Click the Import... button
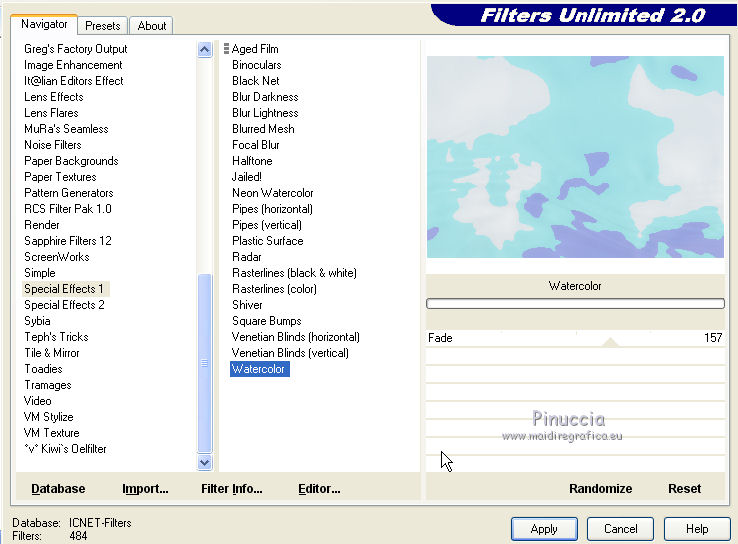This screenshot has height=544, width=738. [x=145, y=489]
